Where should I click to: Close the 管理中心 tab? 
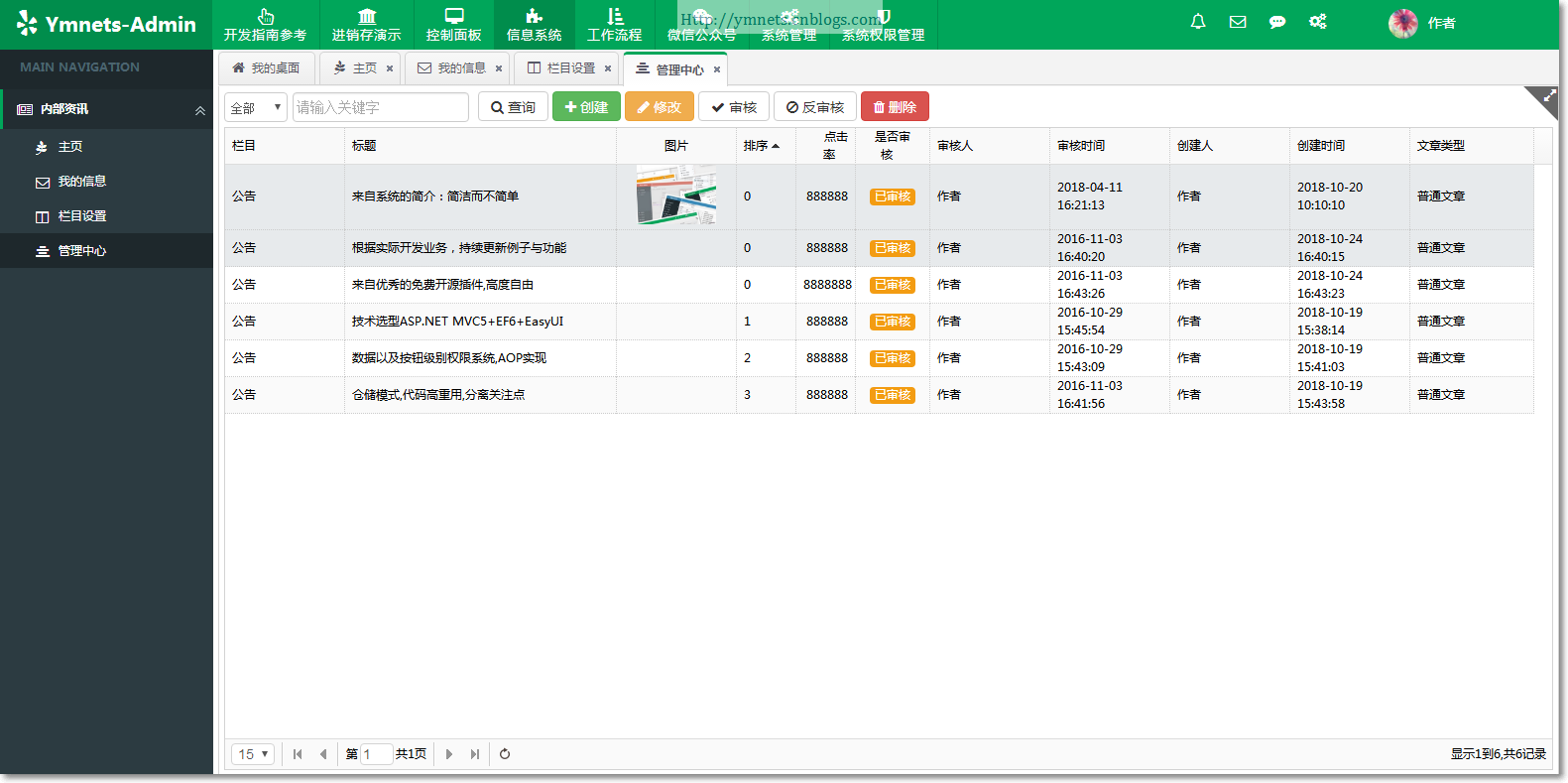click(717, 69)
